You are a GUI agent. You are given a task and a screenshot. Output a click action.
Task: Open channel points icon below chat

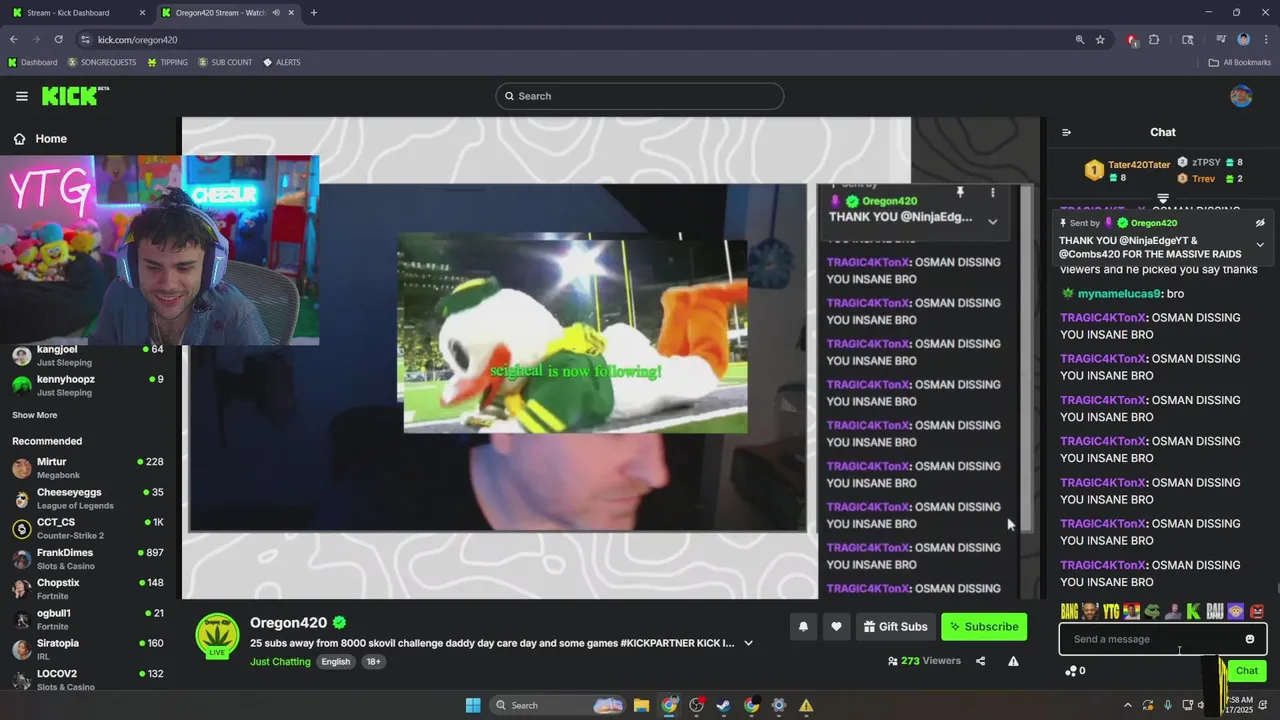click(1071, 671)
